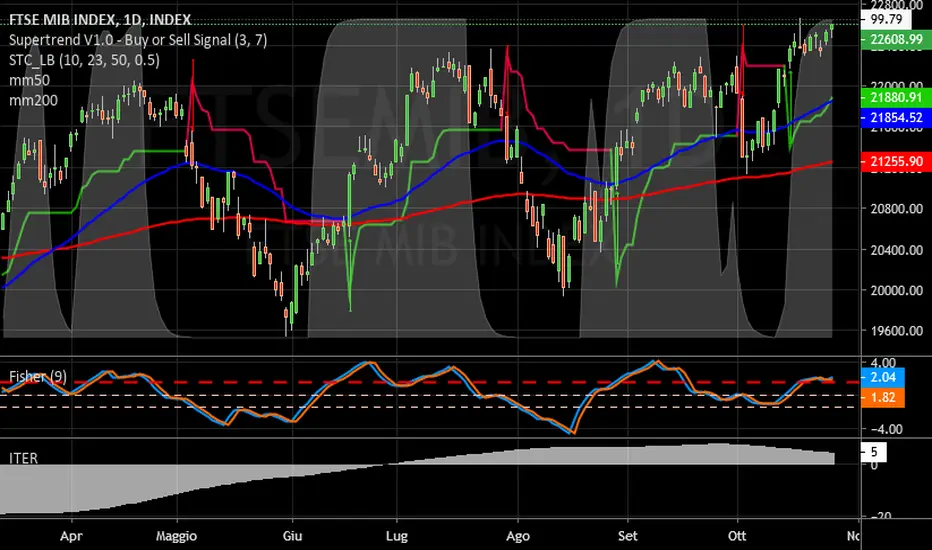
Task: Click the Ago time axis label
Action: pyautogui.click(x=518, y=536)
